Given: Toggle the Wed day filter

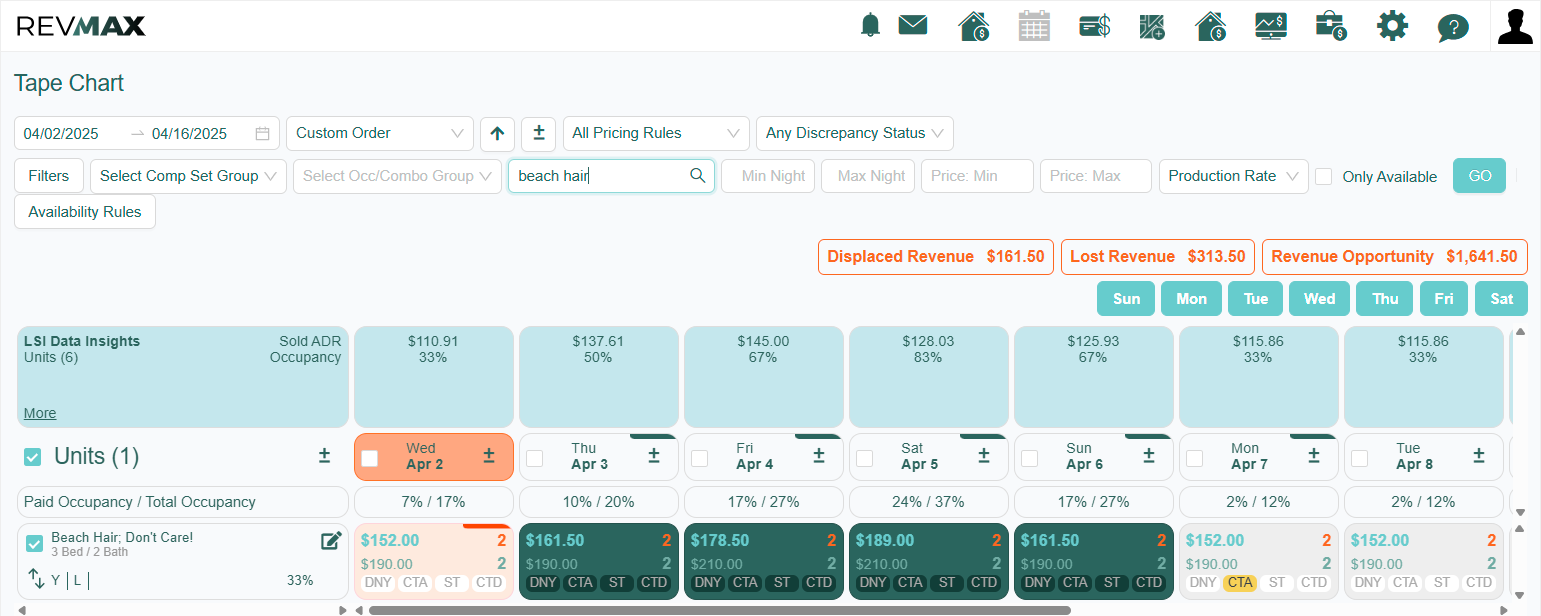Looking at the screenshot, I should tap(1319, 299).
